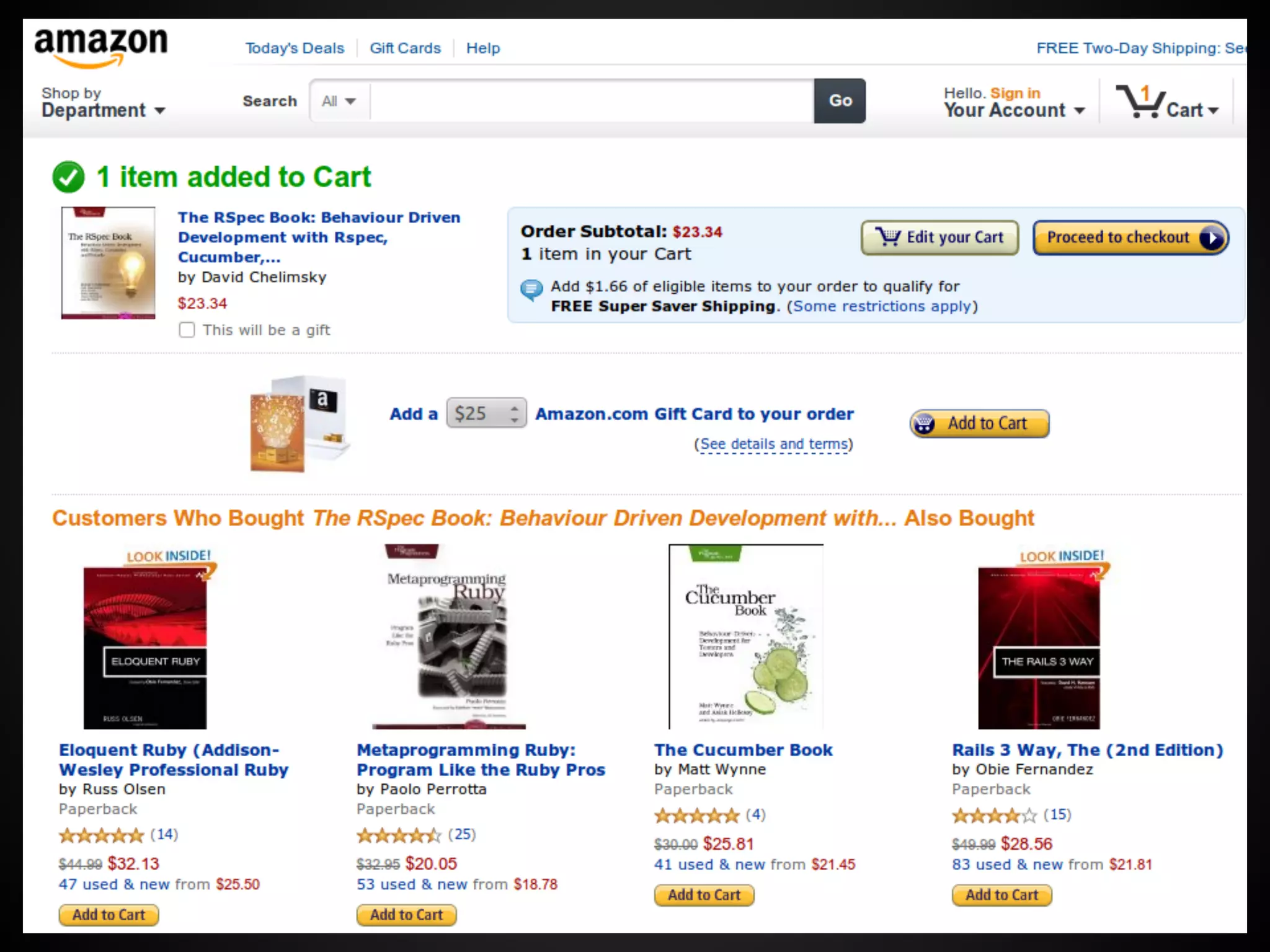Image resolution: width=1270 pixels, height=952 pixels.
Task: Click Some restrictions apply link
Action: (x=881, y=306)
